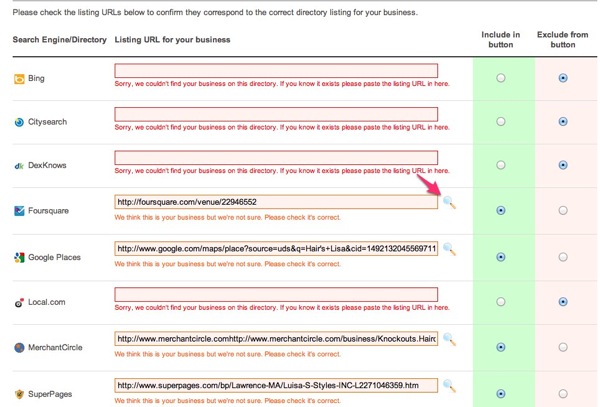The width and height of the screenshot is (600, 407).
Task: Click the Foursquare venue URL field
Action: tap(276, 202)
